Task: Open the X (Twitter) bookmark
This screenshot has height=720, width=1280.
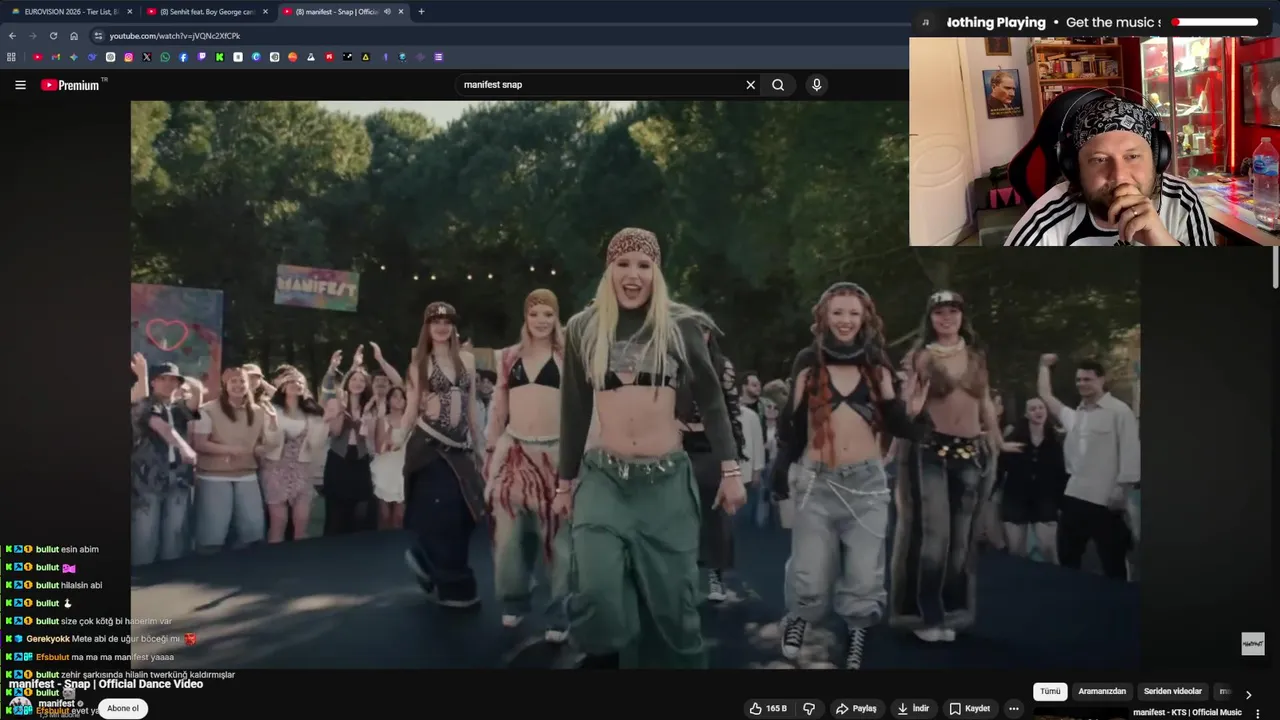Action: pos(147,57)
